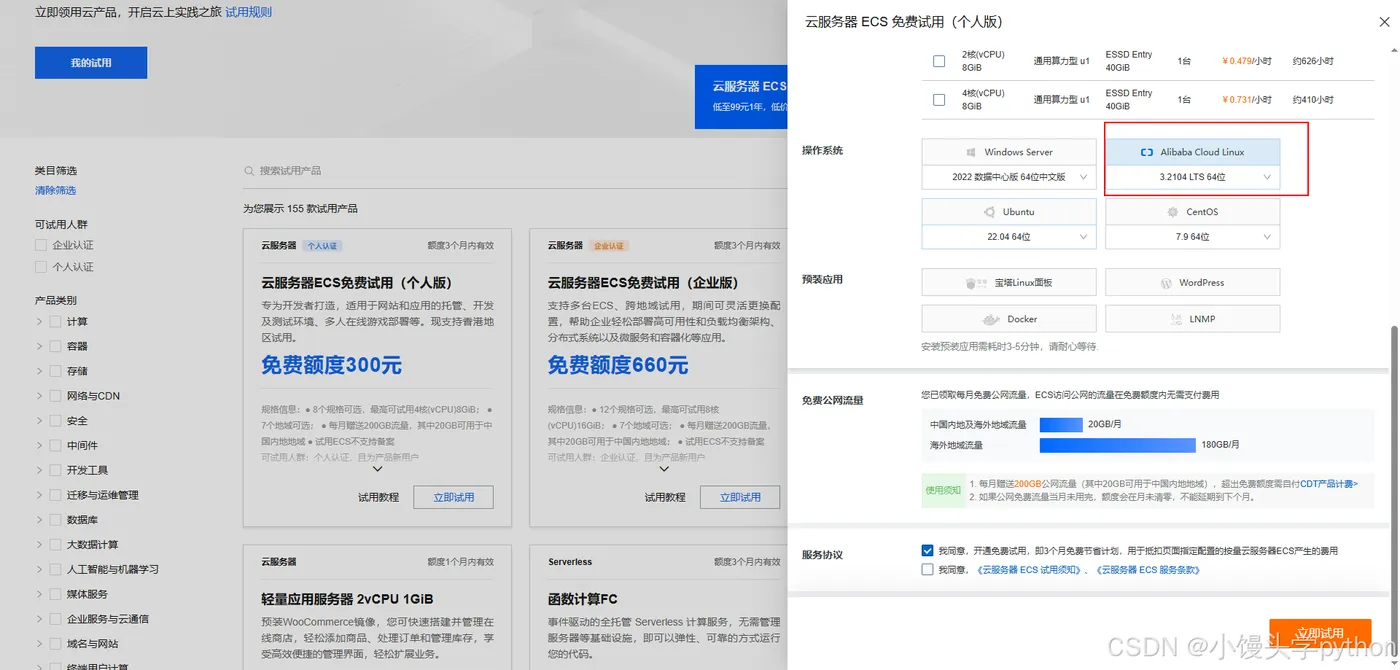This screenshot has width=1400, height=670.
Task: Expand the 安全 category arrow
Action: click(x=39, y=421)
